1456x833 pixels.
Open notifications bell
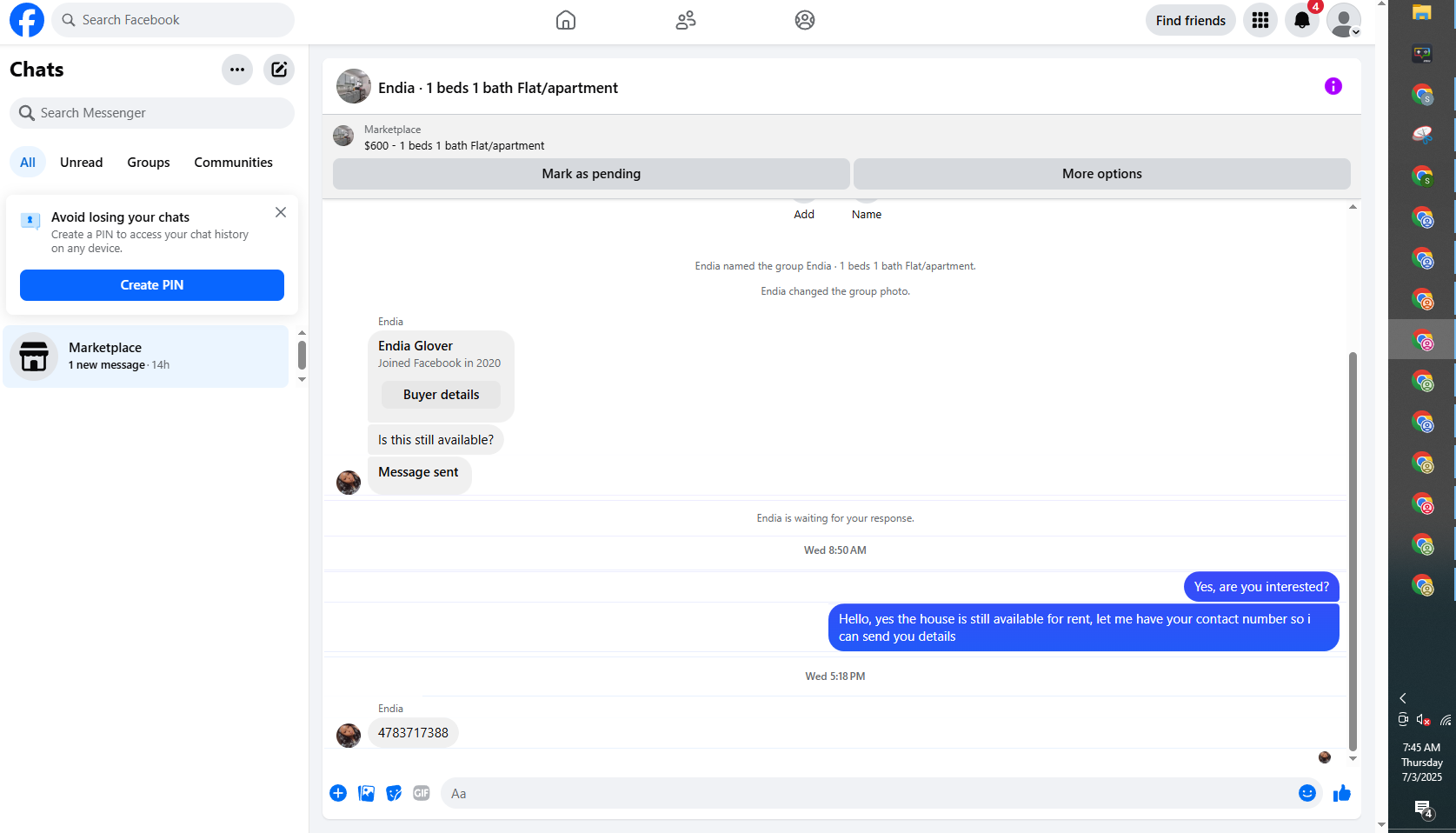[x=1302, y=20]
